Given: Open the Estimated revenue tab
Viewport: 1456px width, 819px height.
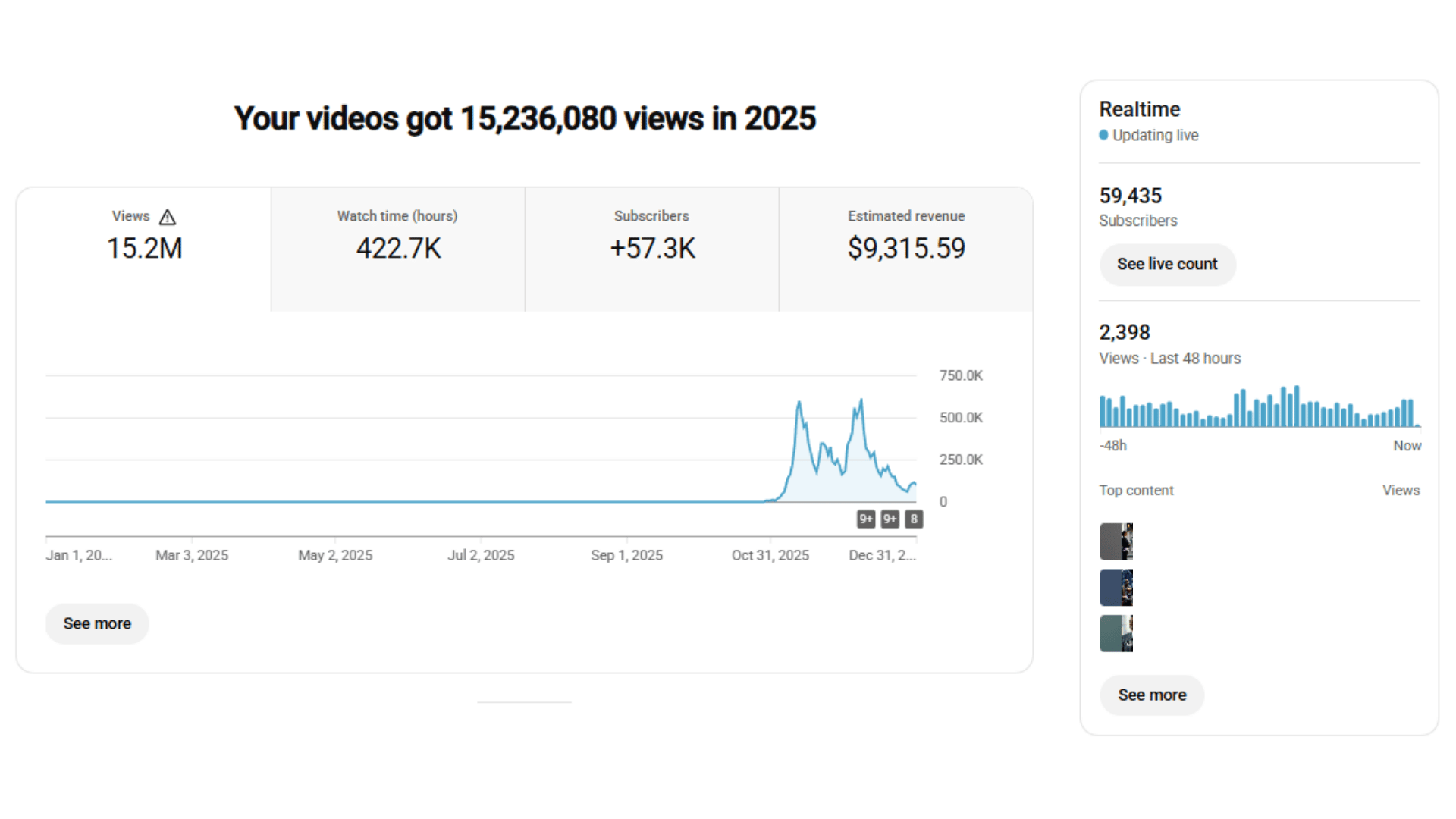Looking at the screenshot, I should pyautogui.click(x=905, y=249).
